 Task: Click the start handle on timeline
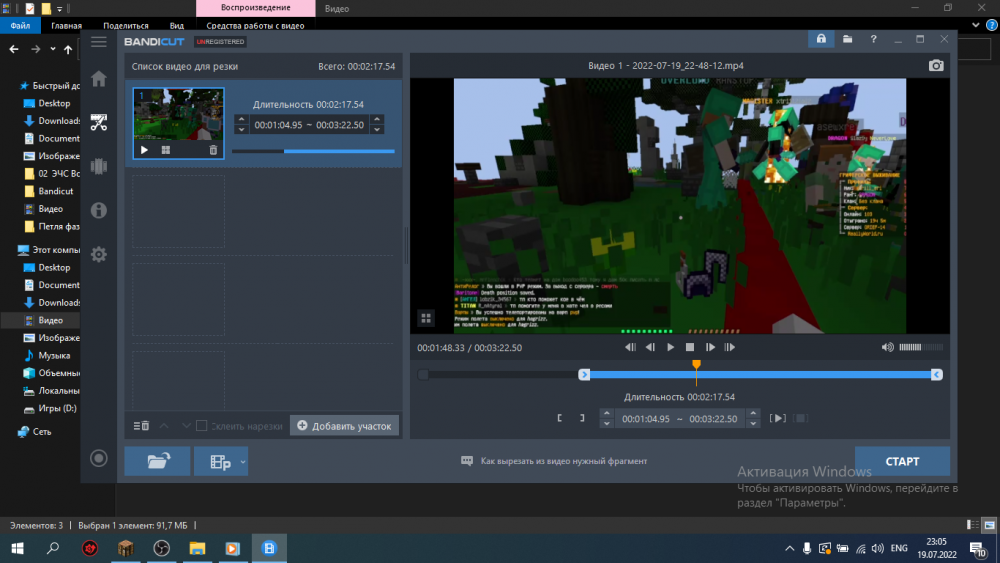point(584,375)
